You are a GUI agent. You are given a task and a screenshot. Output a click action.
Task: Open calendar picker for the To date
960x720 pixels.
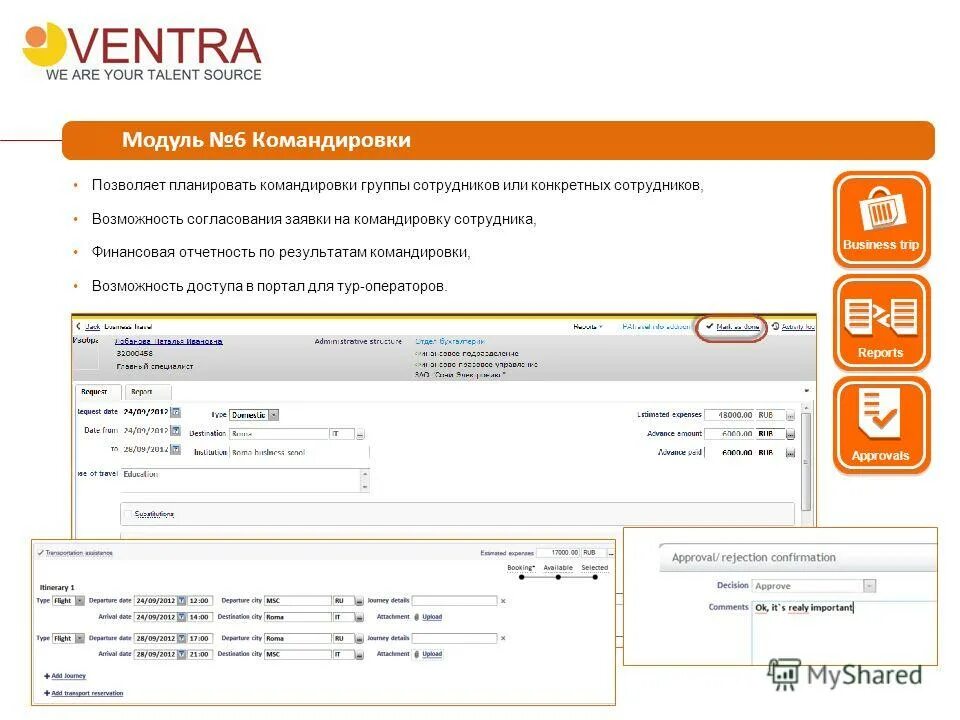(x=176, y=449)
